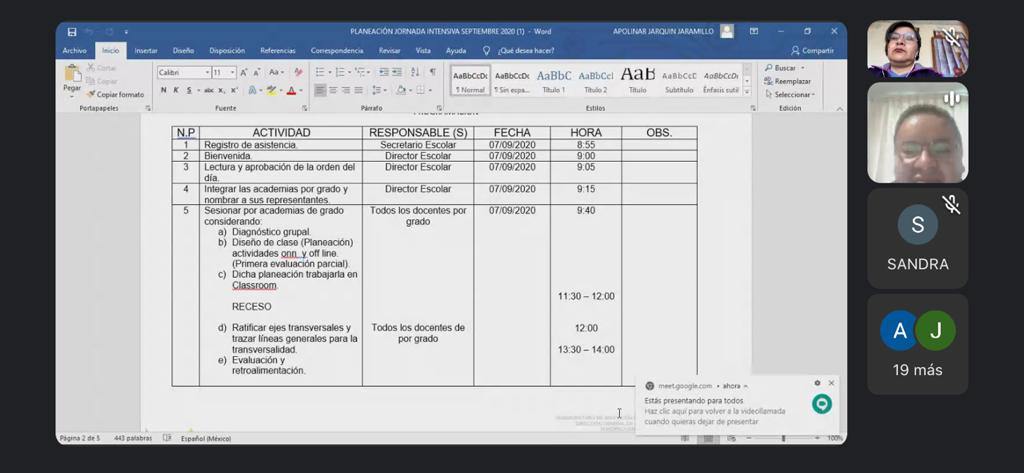
Task: Click Compartir share button
Action: pos(812,50)
